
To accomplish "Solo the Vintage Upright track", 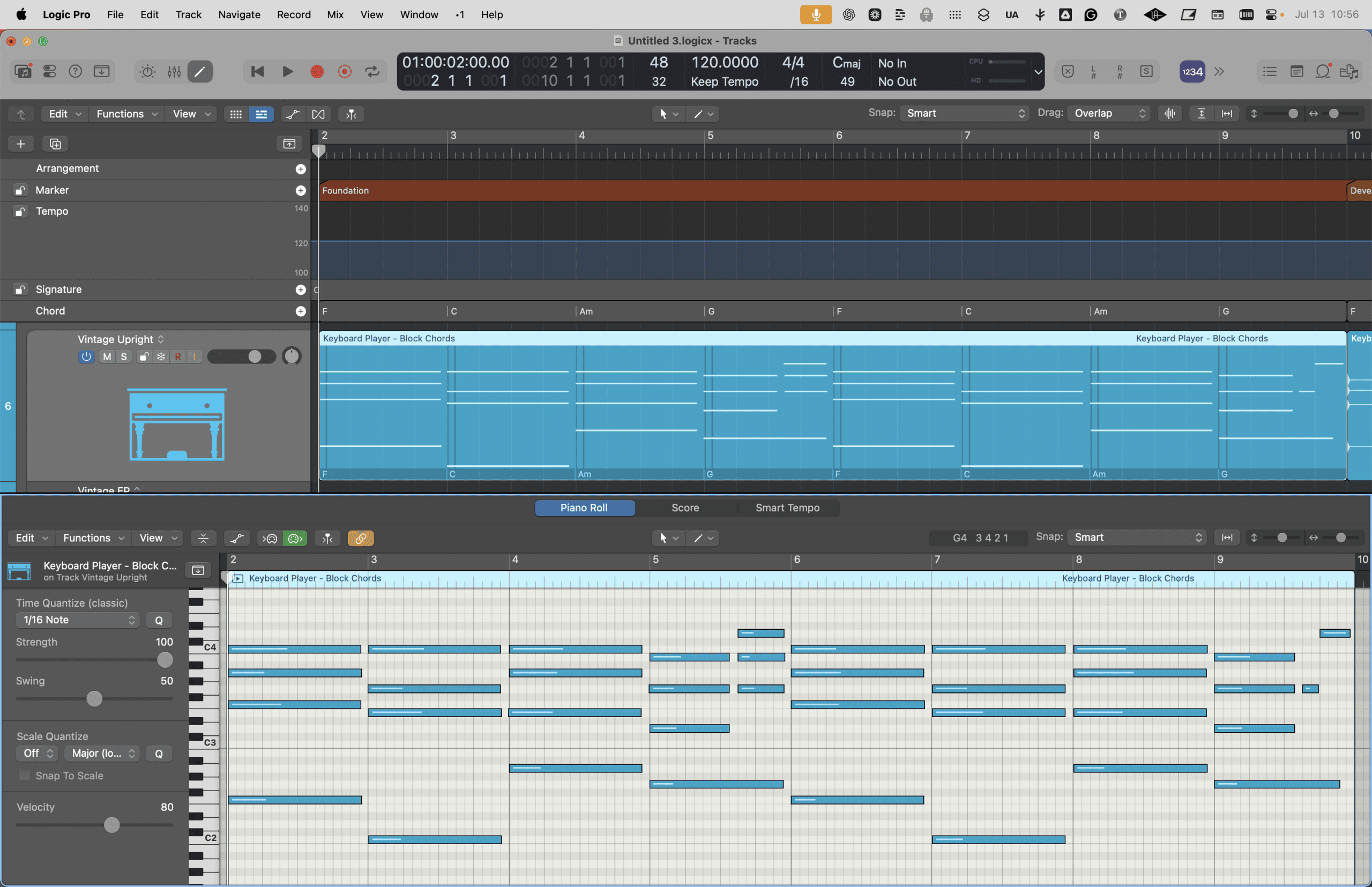I will point(123,356).
